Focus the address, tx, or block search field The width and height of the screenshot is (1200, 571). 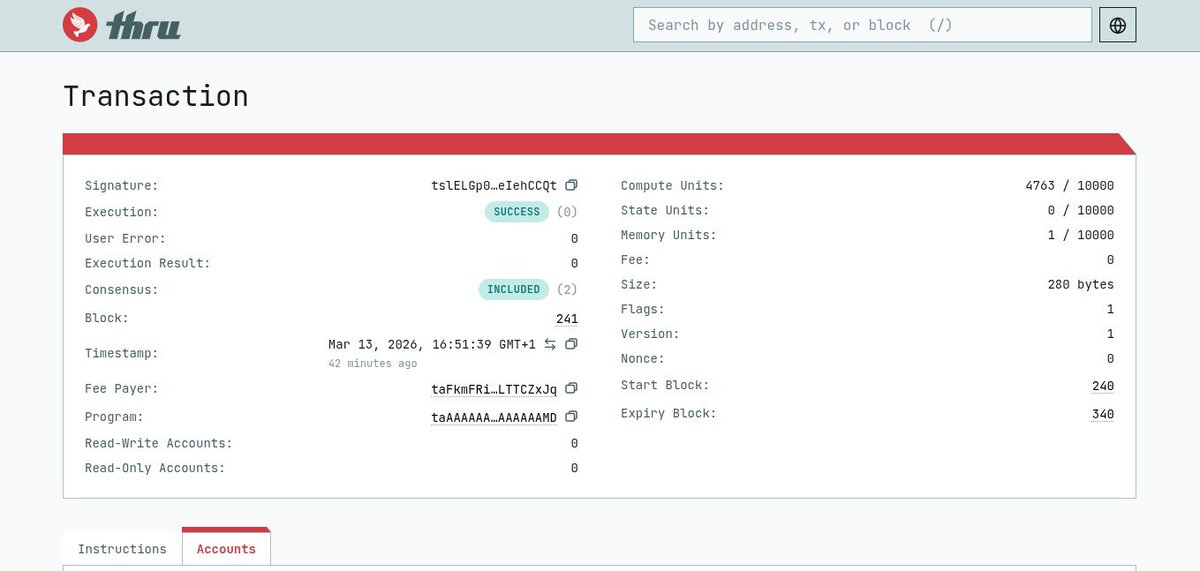click(862, 25)
